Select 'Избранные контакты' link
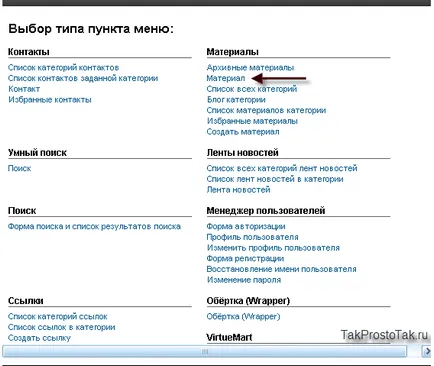Viewport: 434px width, 366px height. click(x=50, y=100)
